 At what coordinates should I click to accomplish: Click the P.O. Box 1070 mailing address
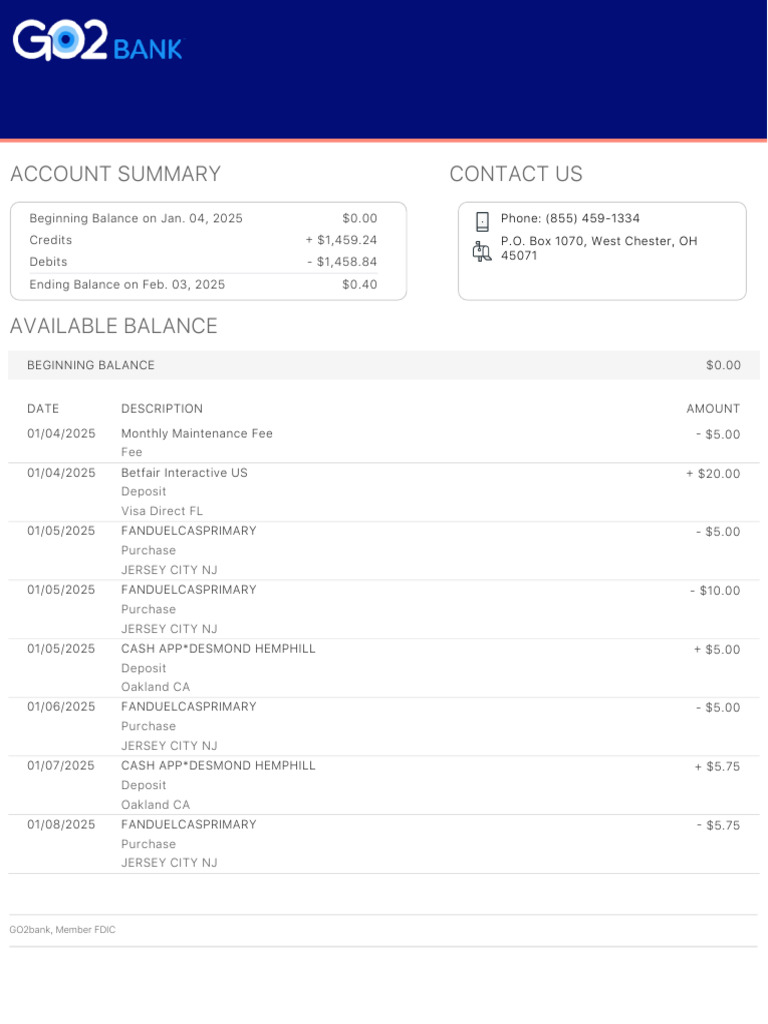[598, 248]
